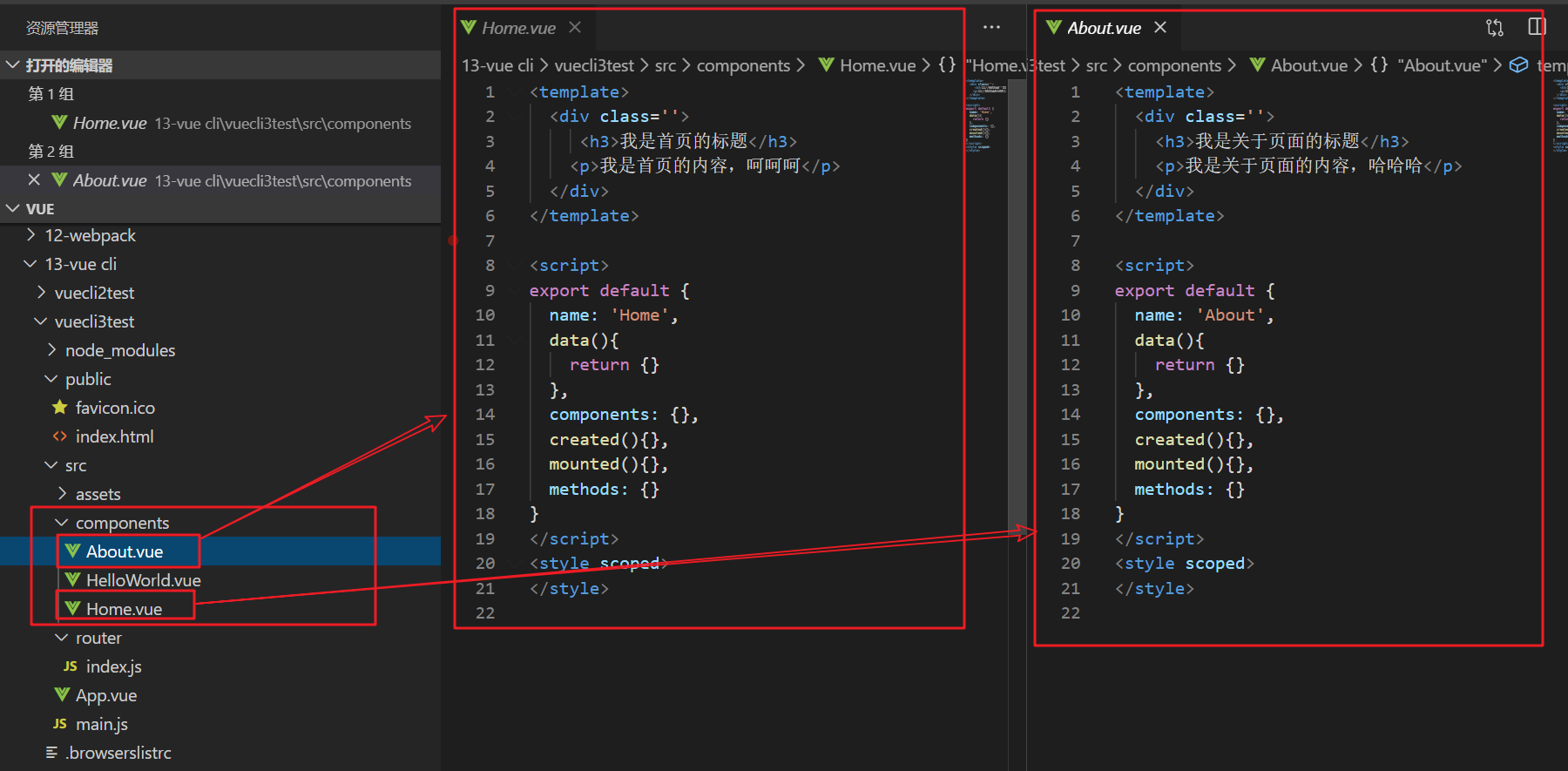Click vuecli3test in the Home.vue breadcrumb
This screenshot has width=1568, height=771.
tap(594, 65)
